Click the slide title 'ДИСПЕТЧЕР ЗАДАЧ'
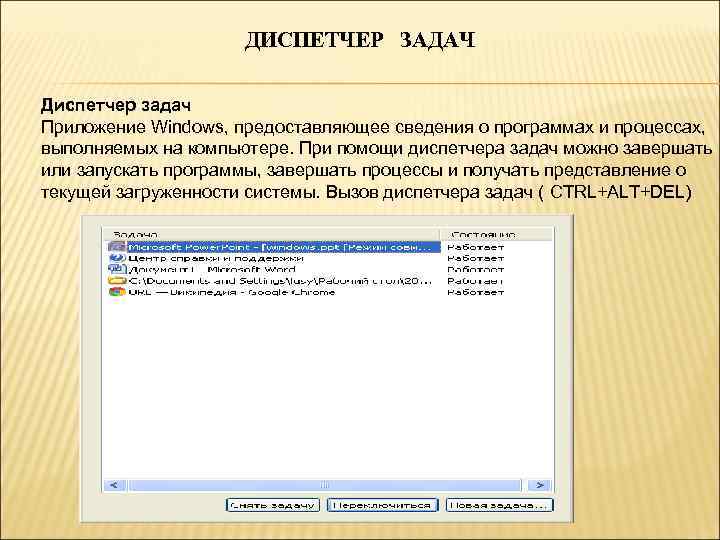 [x=360, y=40]
